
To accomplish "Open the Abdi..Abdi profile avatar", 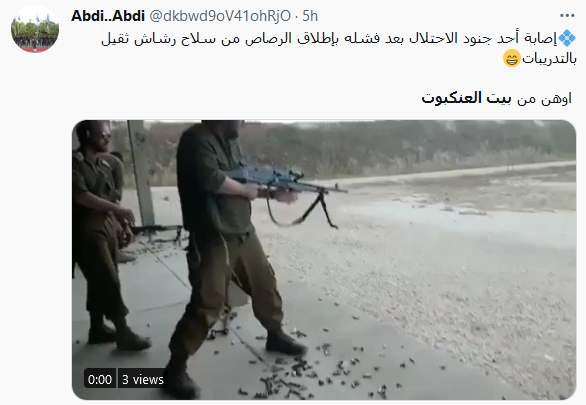I will 35,29.
